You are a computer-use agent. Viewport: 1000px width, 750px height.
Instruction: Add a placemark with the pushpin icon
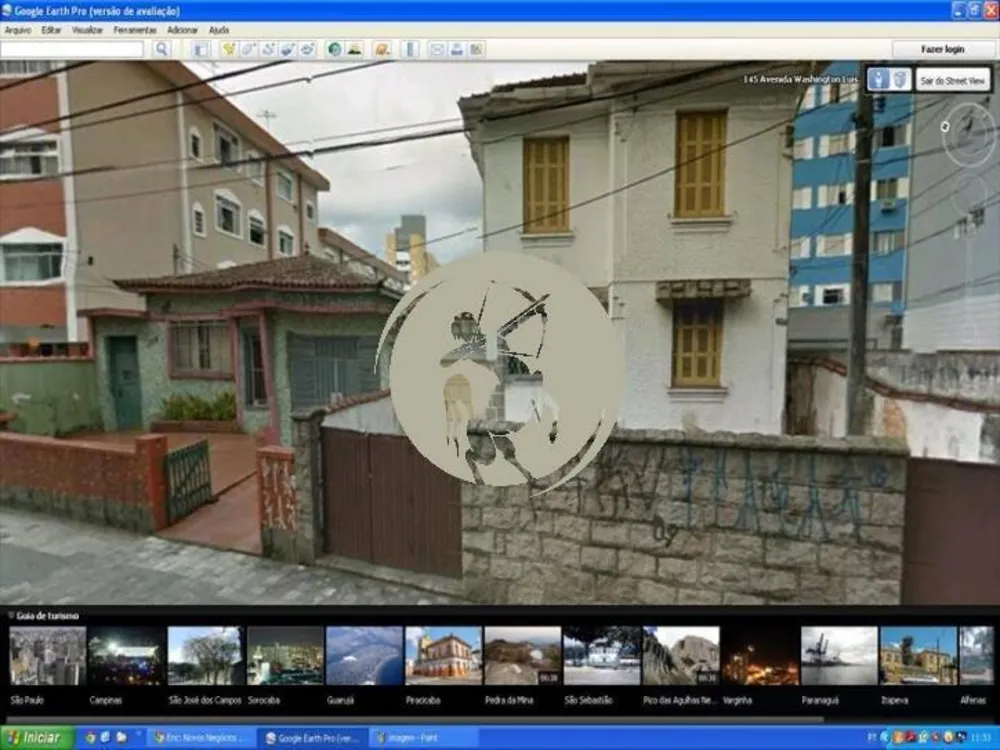pos(229,49)
